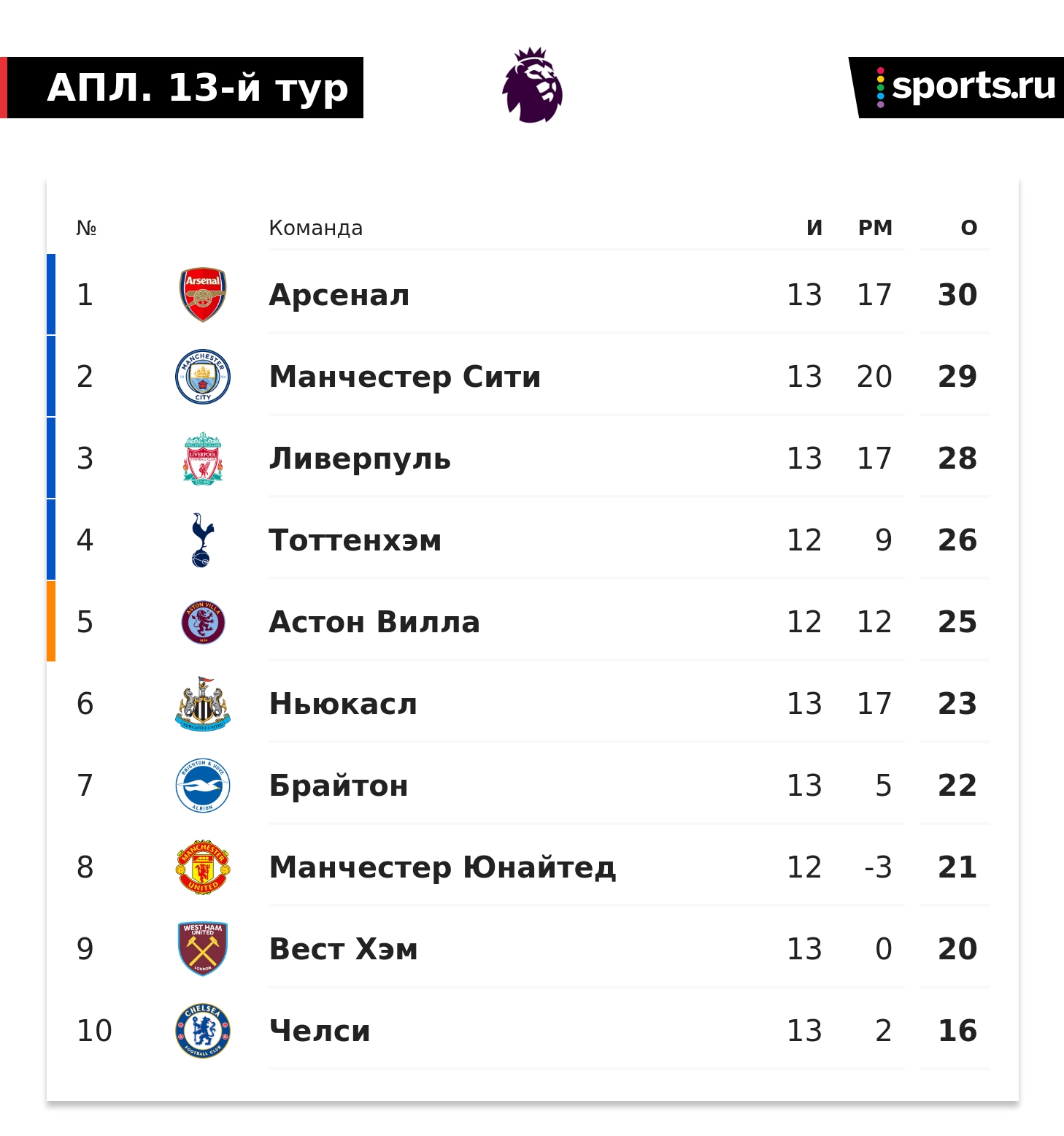Click the orange marker beside position 5
Viewport: 1064px width, 1136px height.
[51, 621]
